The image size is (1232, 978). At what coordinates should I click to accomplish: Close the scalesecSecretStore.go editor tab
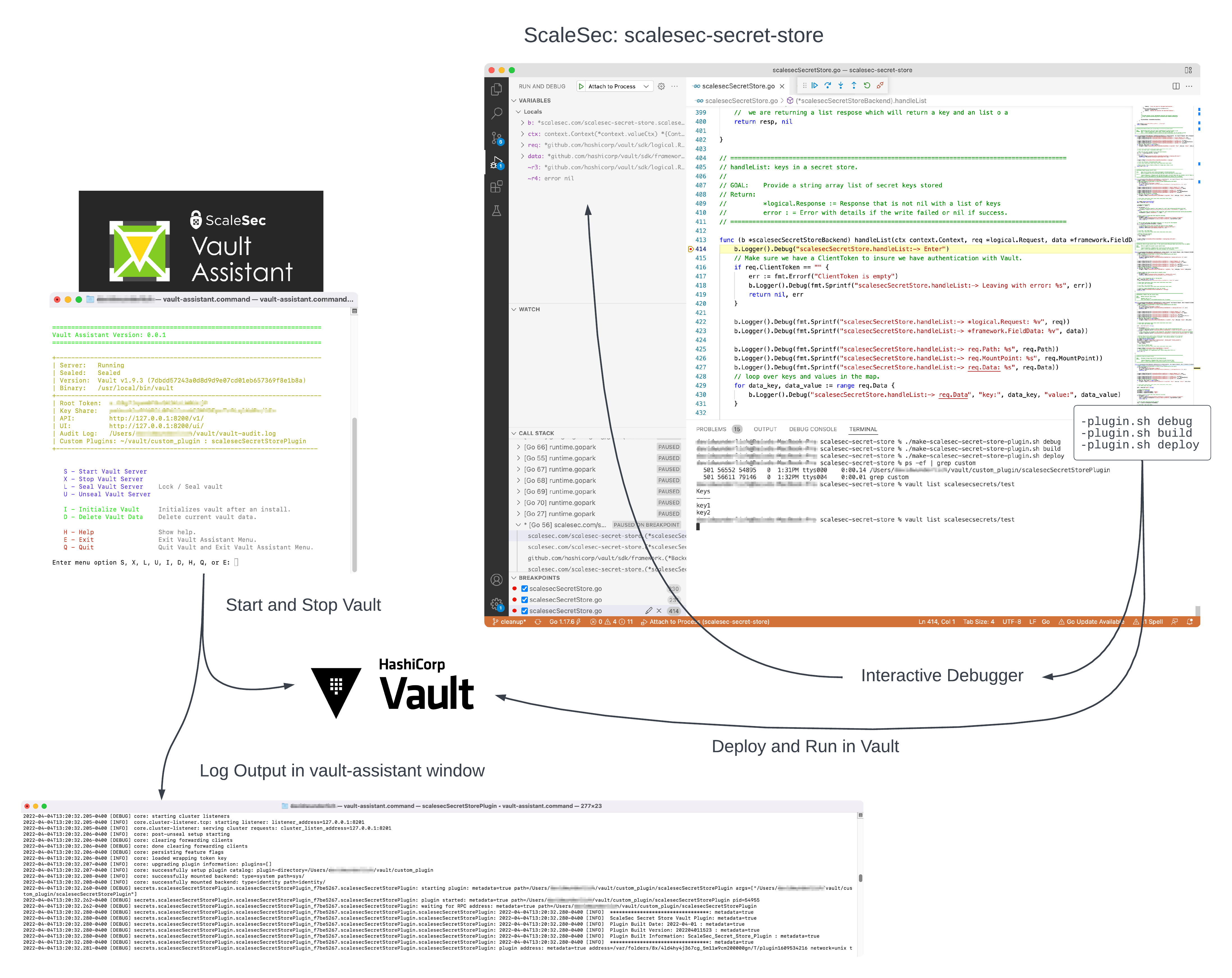(782, 86)
